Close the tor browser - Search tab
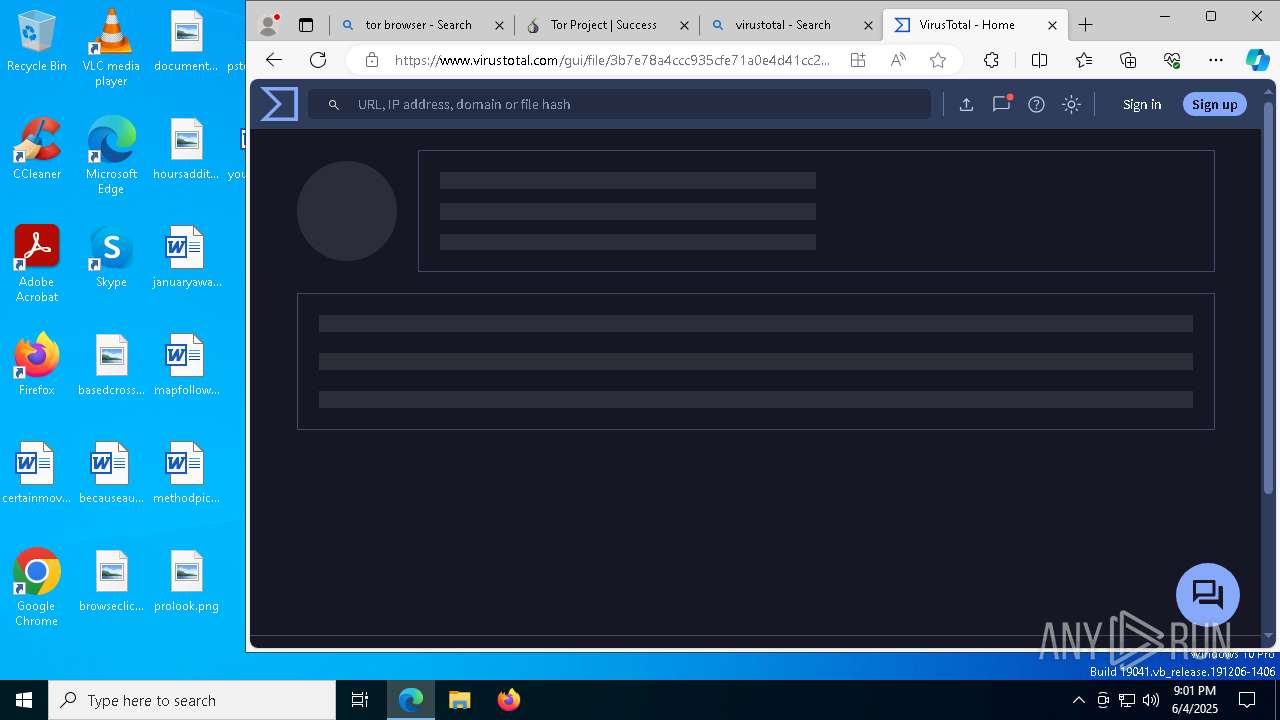 [500, 25]
